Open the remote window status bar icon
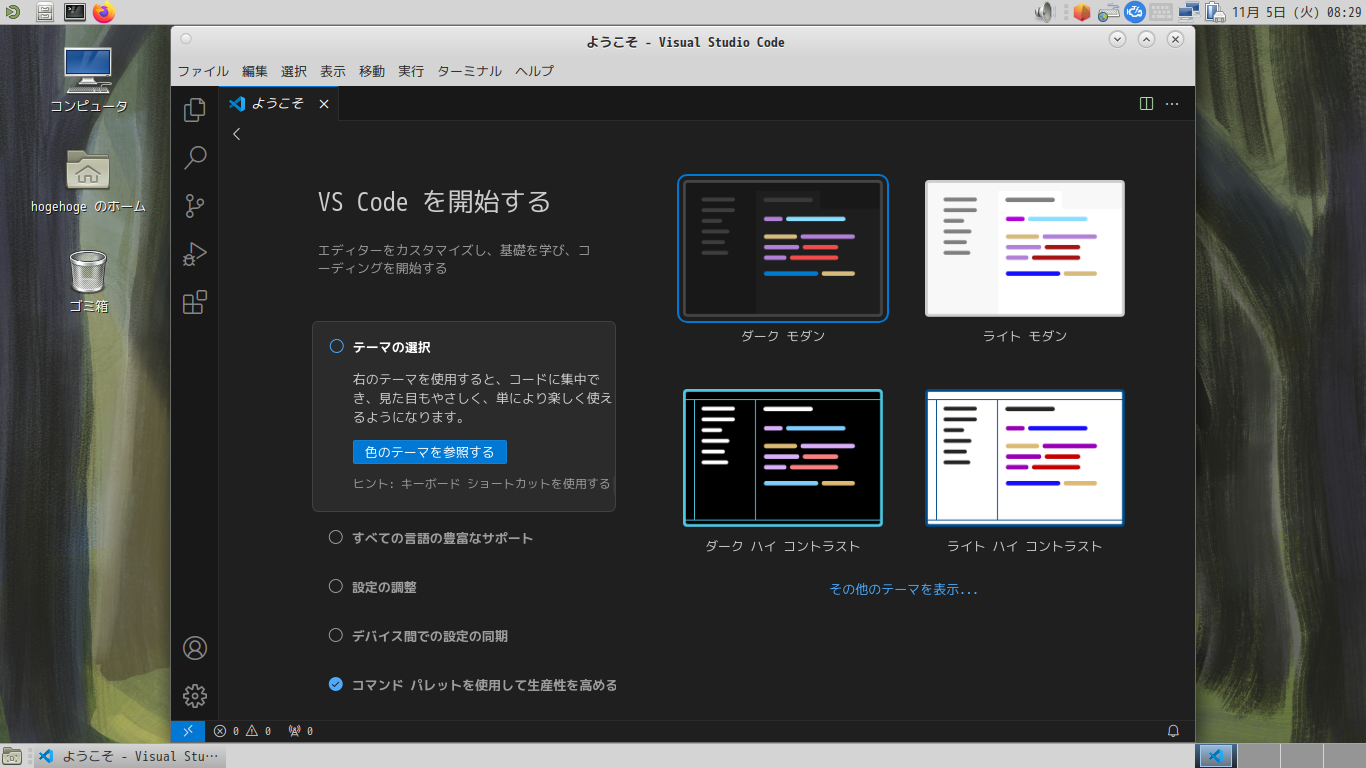This screenshot has height=768, width=1366. coord(188,731)
